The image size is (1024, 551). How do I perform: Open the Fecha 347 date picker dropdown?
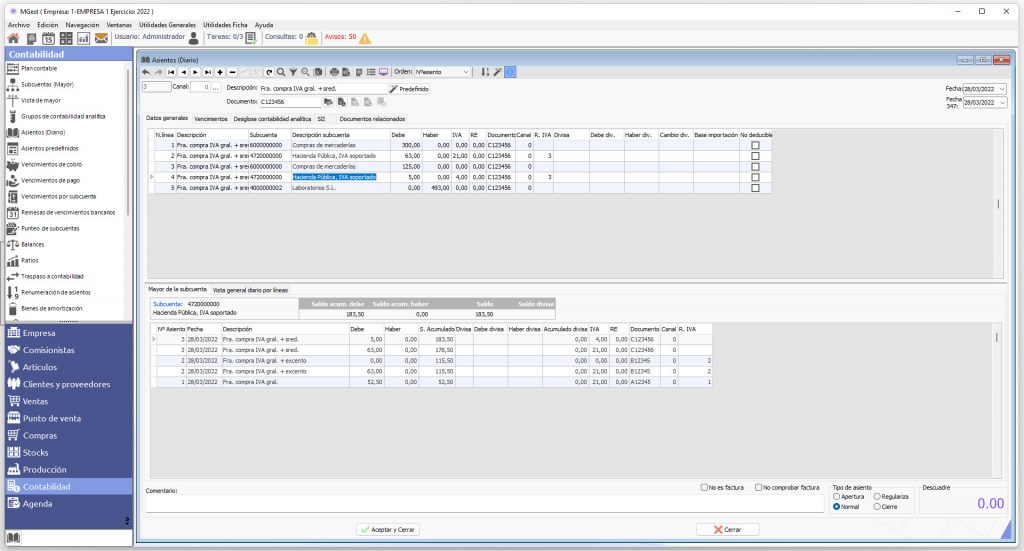pos(1002,102)
